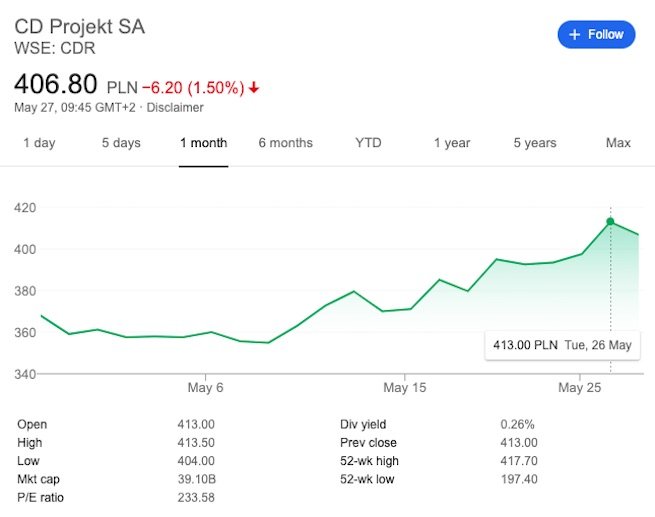Screen dimensions: 655x517
Task: Switch to the 6 months tab
Action: 286,143
